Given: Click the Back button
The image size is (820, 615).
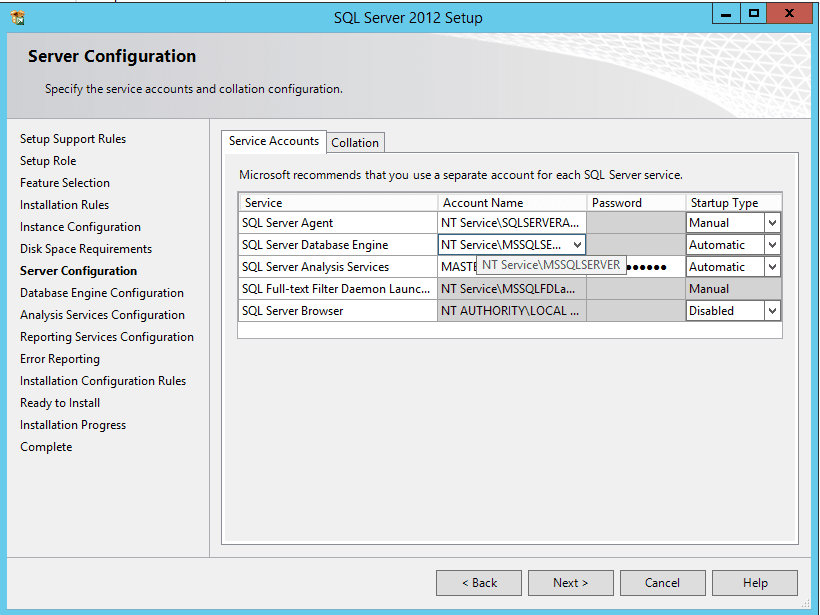Looking at the screenshot, I should point(478,582).
